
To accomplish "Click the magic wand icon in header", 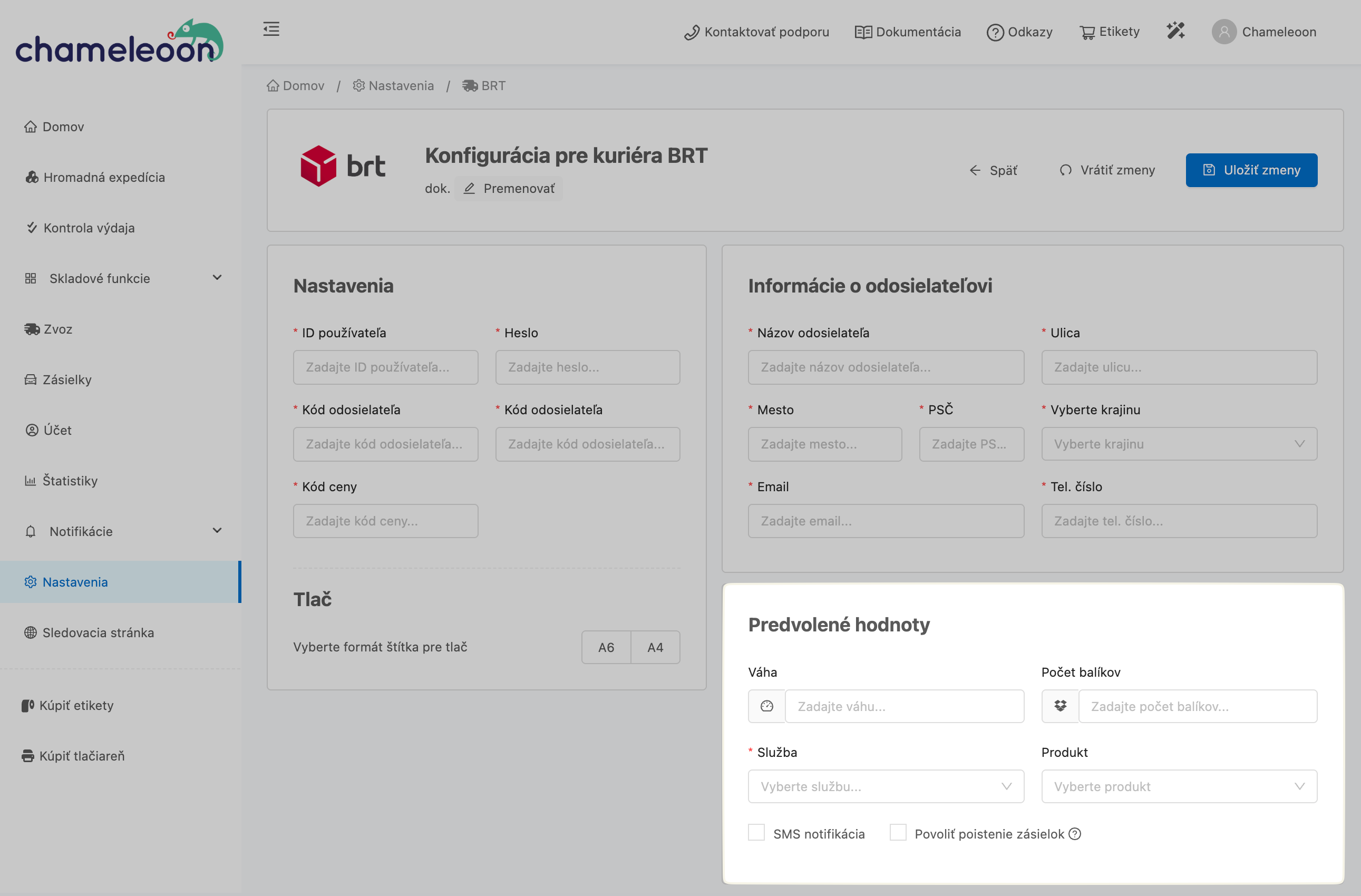I will pyautogui.click(x=1175, y=31).
